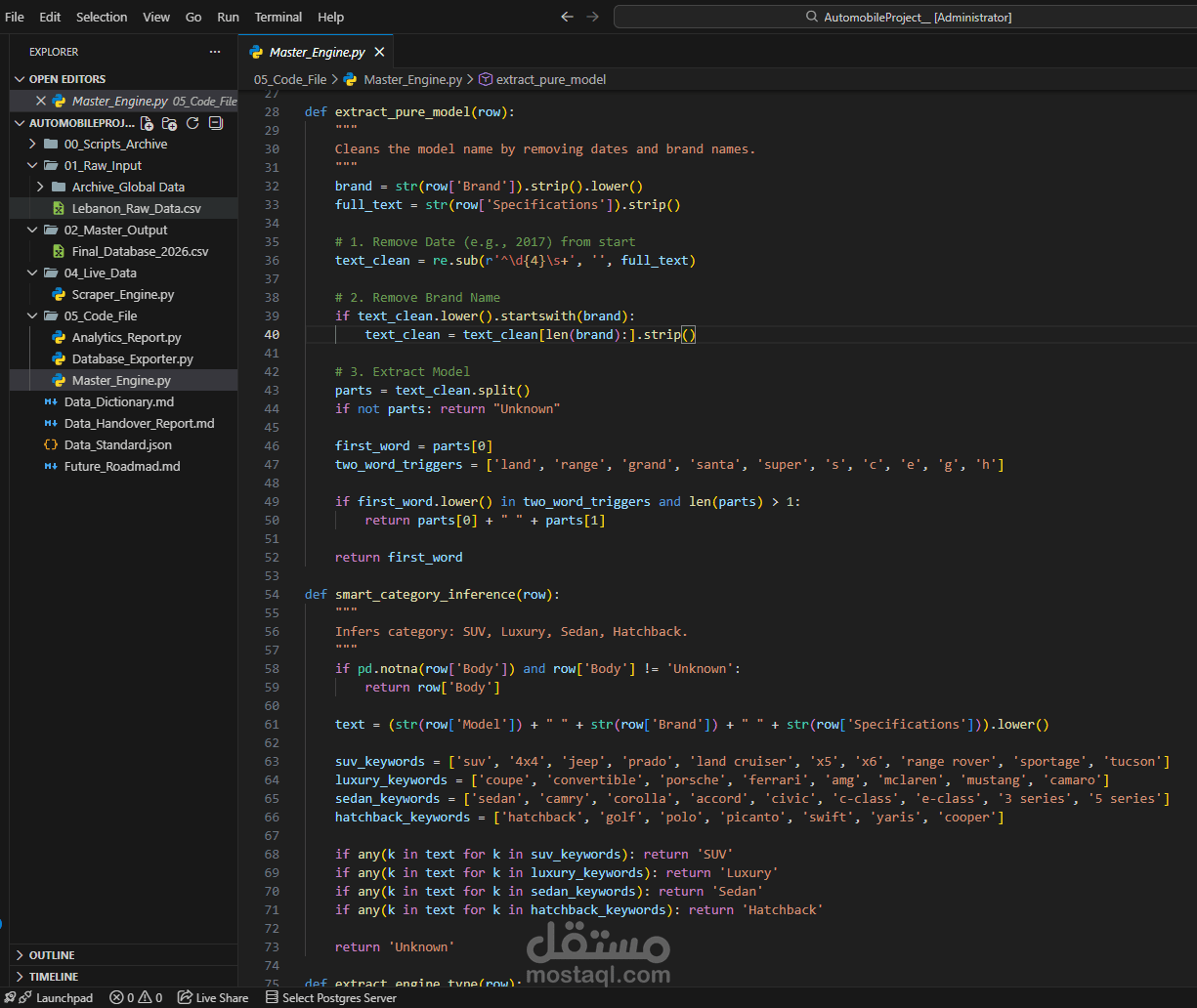Viewport: 1197px width, 1008px height.
Task: Collapse the 01_Raw_Input folder
Action: tap(33, 165)
